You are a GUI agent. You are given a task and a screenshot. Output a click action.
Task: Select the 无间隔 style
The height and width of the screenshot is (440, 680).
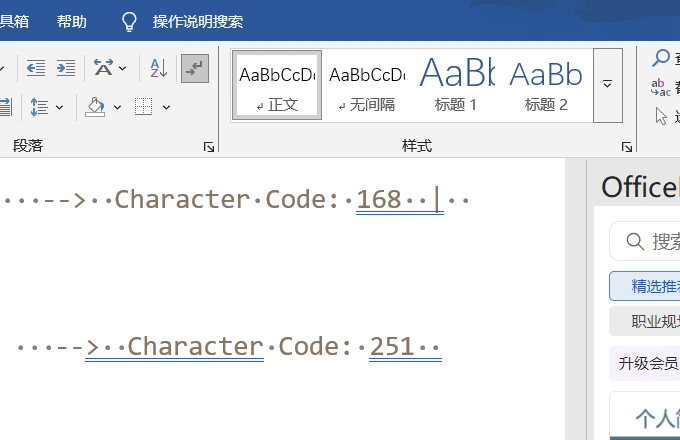click(367, 85)
